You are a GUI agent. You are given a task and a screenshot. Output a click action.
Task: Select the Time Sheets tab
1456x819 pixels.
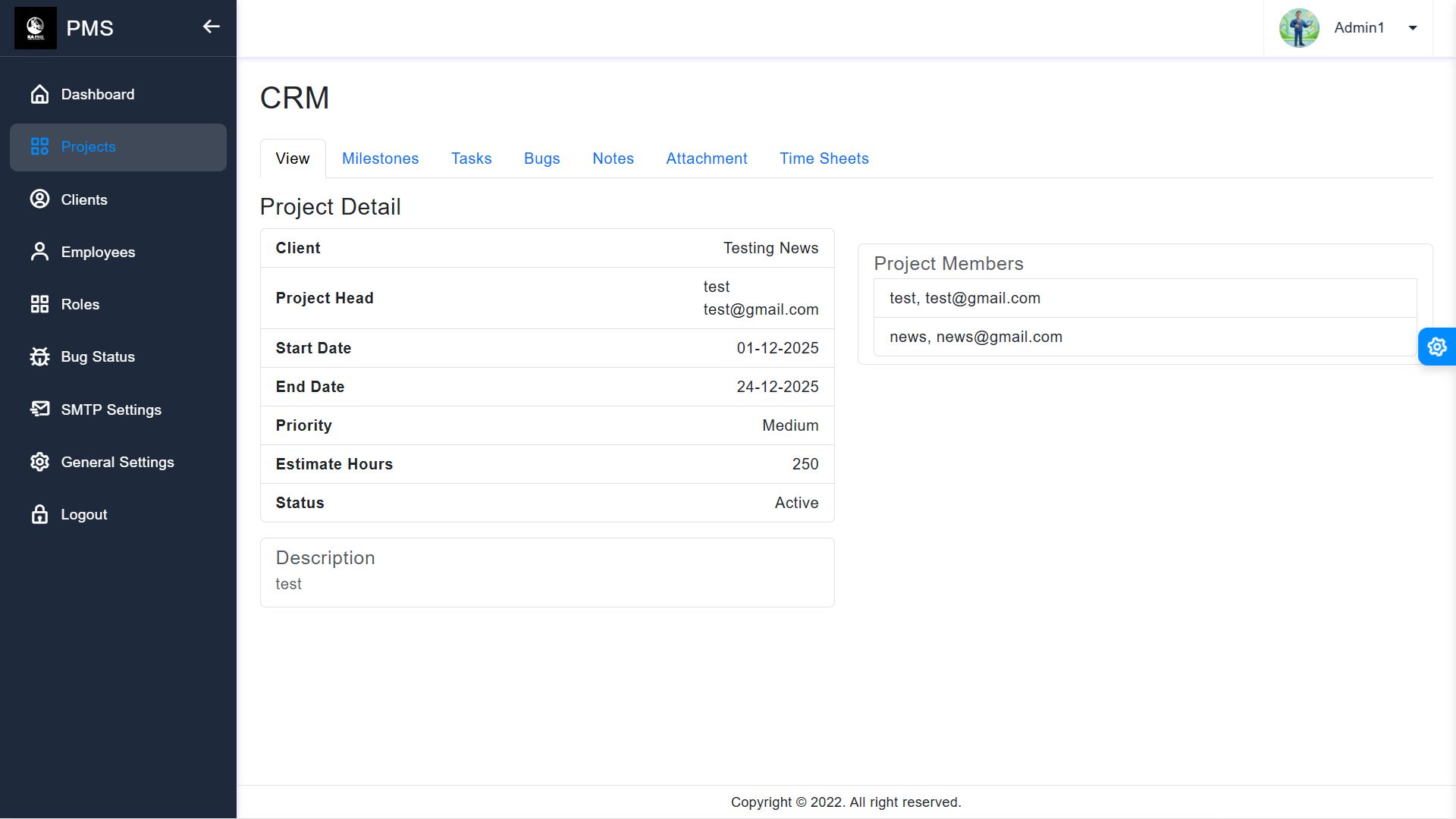pyautogui.click(x=824, y=158)
